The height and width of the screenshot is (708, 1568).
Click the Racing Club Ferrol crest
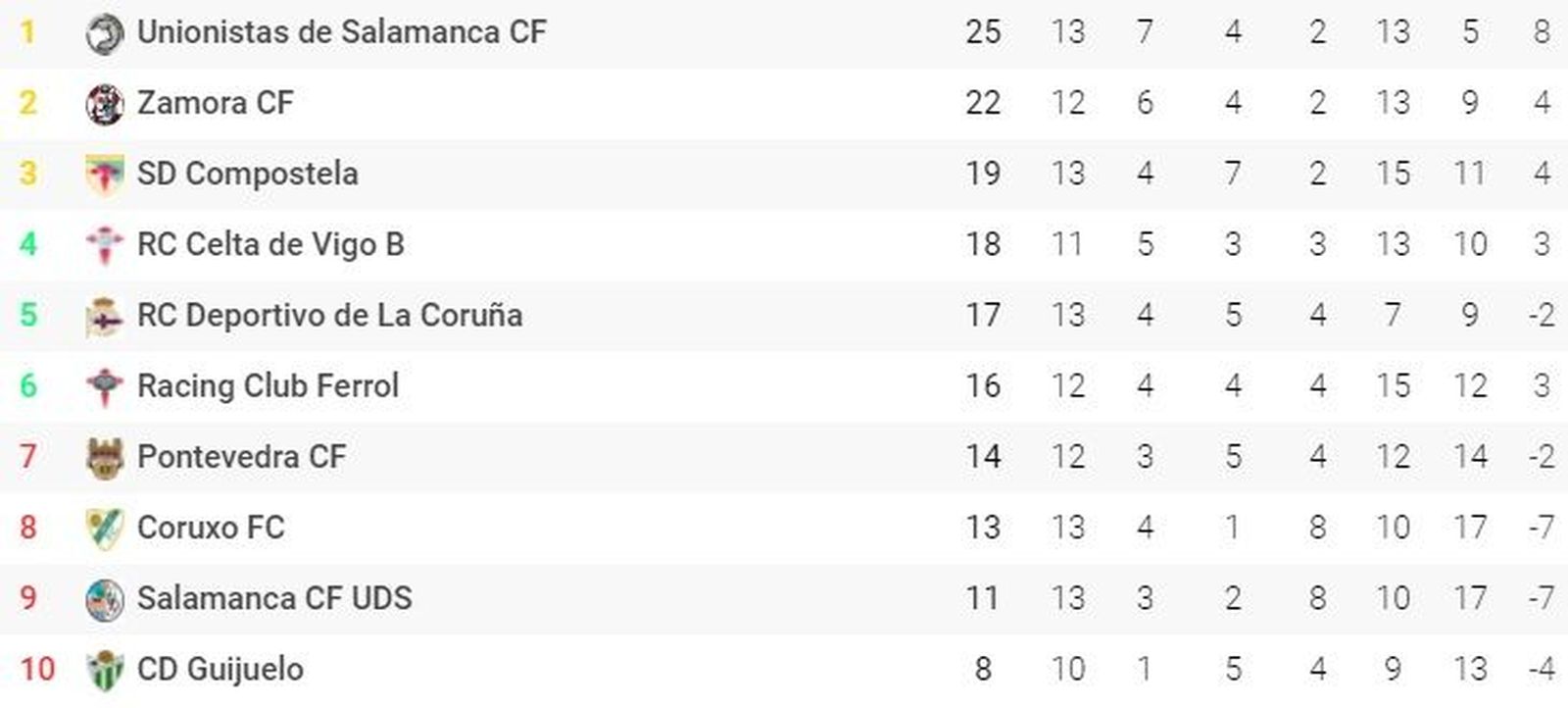coord(105,386)
